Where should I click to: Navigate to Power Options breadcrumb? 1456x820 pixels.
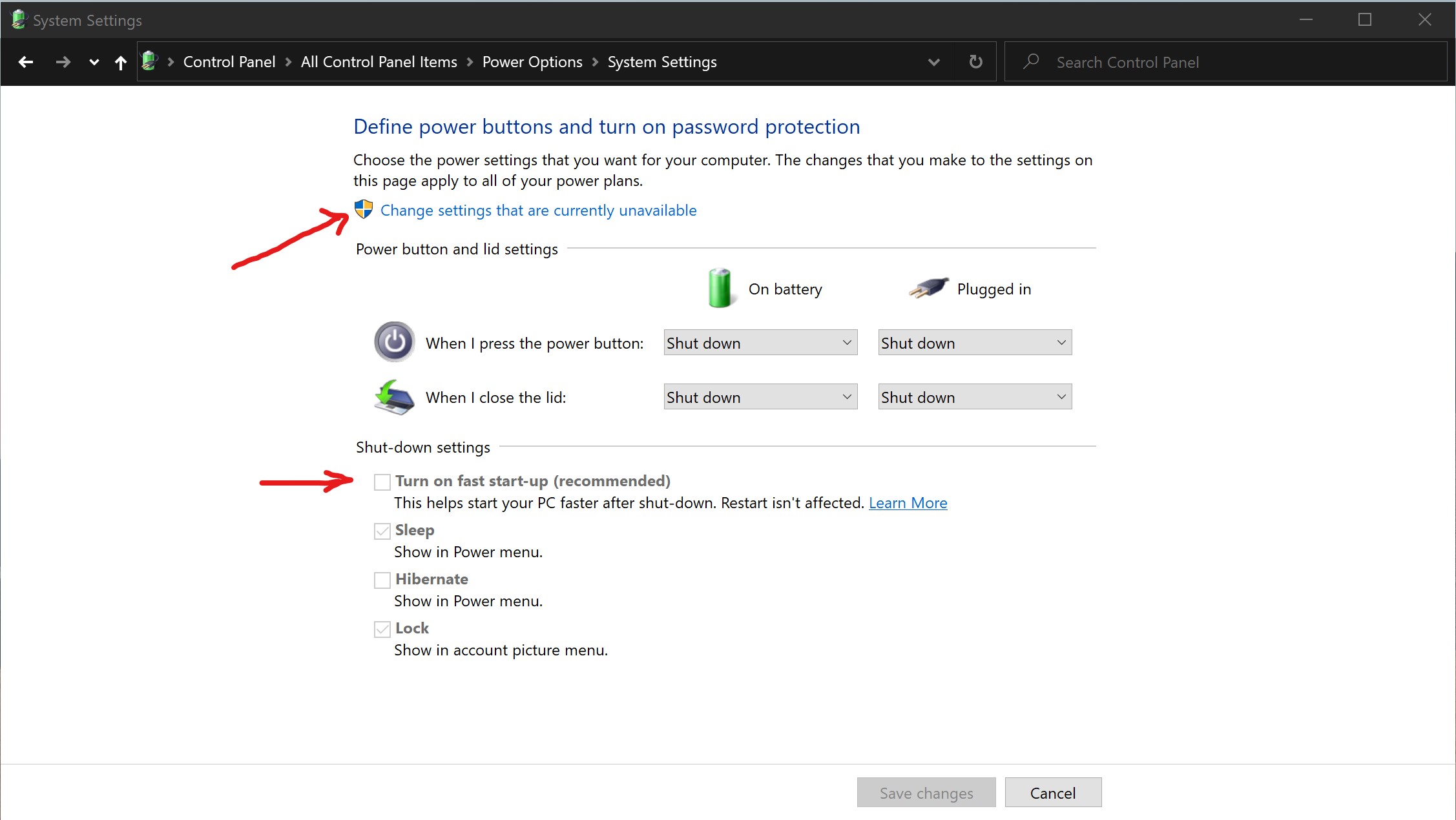pos(532,62)
